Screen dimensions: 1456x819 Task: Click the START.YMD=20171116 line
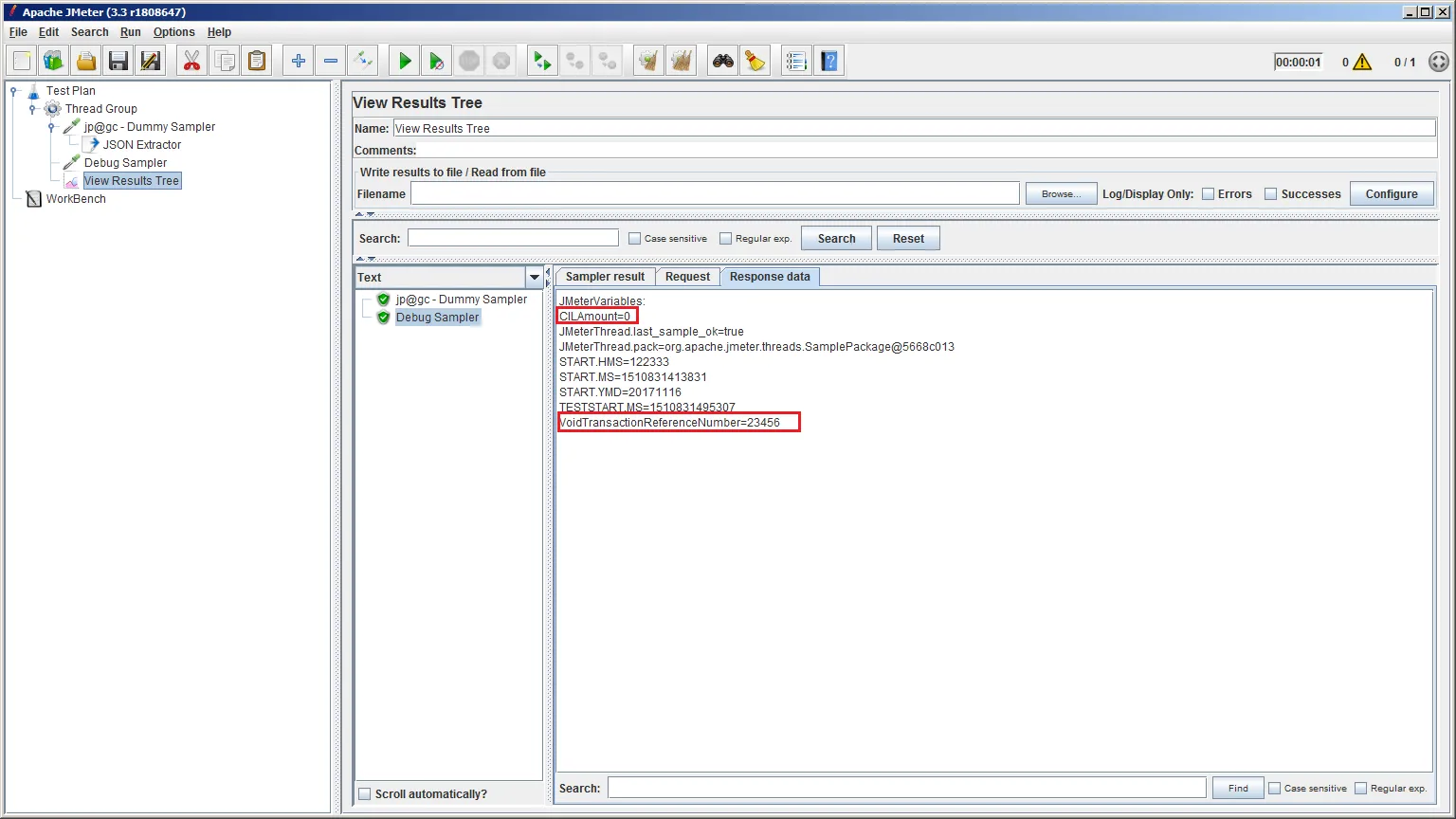pos(620,392)
